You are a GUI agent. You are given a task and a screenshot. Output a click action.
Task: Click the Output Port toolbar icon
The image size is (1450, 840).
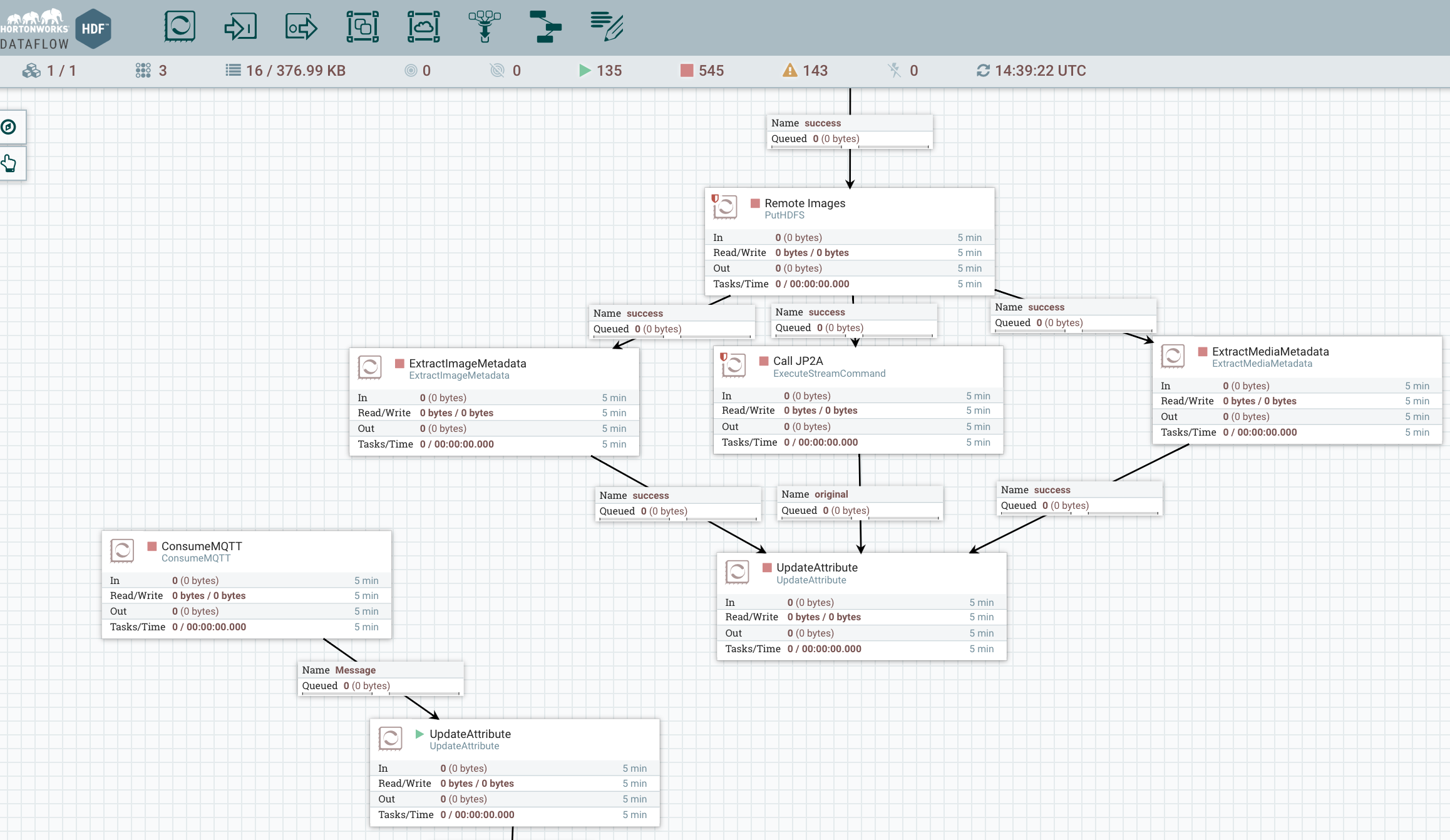point(301,27)
